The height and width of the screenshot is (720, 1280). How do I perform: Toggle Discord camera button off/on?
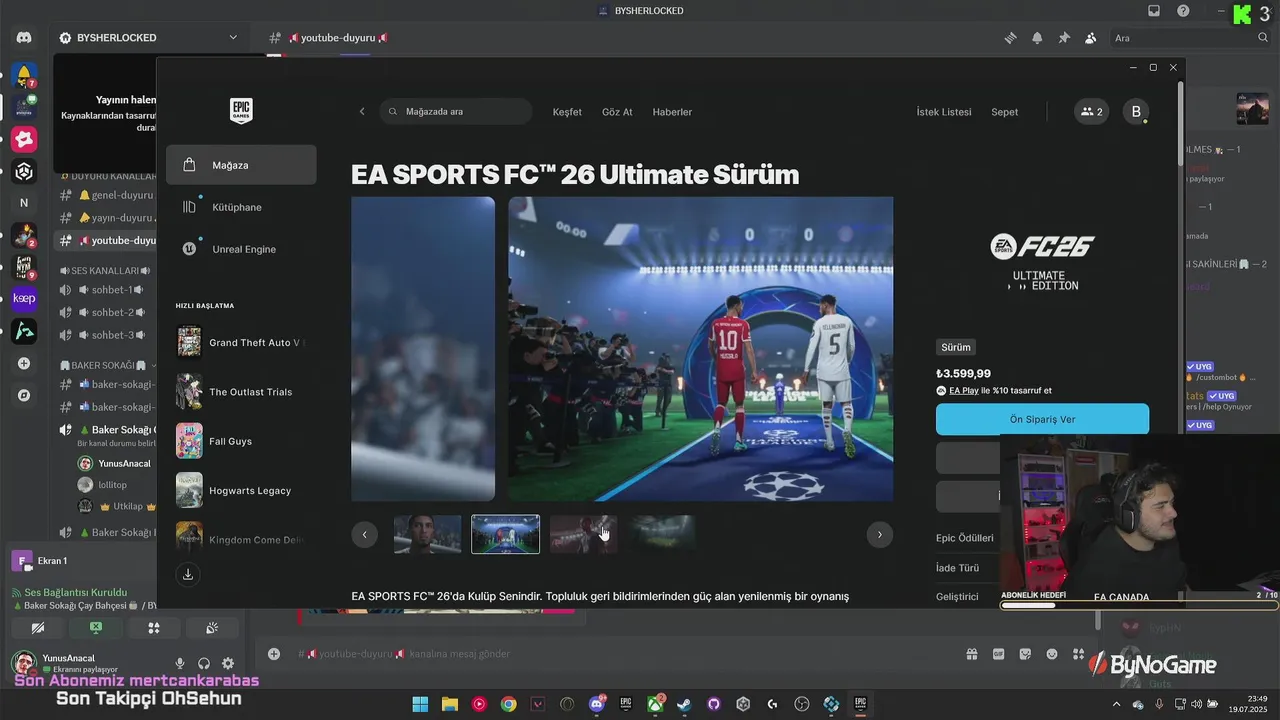pyautogui.click(x=38, y=628)
